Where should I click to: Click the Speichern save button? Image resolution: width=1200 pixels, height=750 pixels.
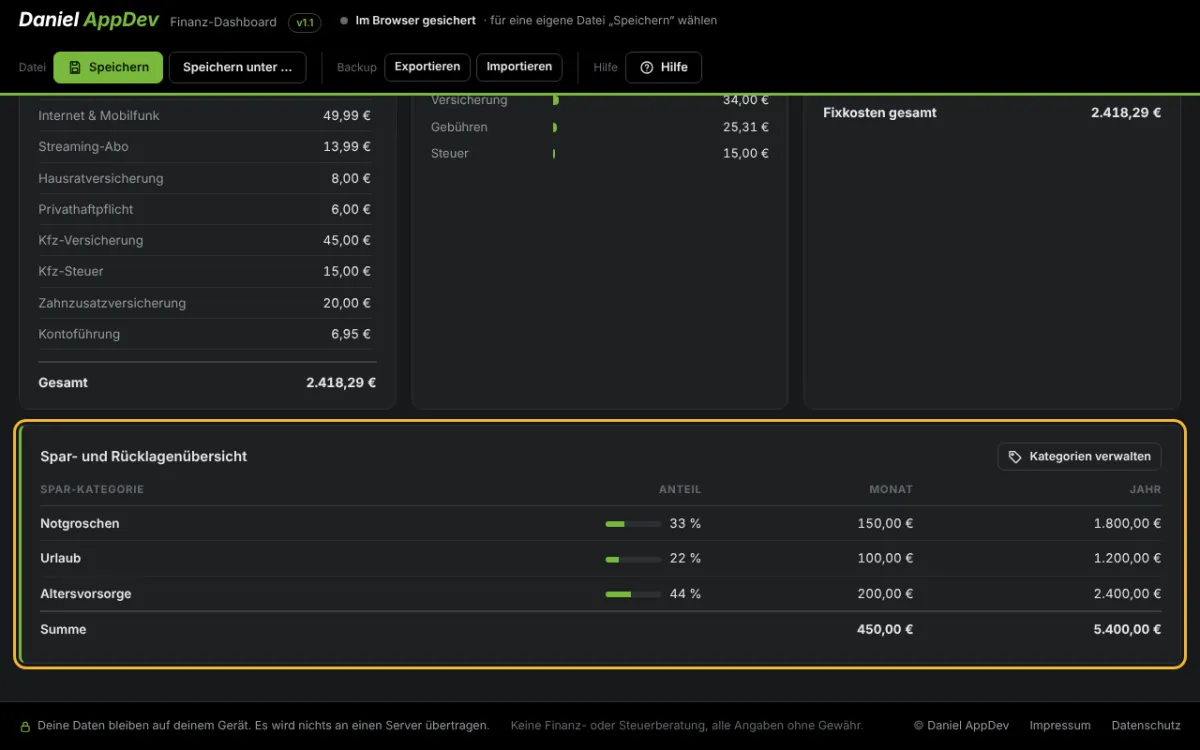pyautogui.click(x=108, y=67)
